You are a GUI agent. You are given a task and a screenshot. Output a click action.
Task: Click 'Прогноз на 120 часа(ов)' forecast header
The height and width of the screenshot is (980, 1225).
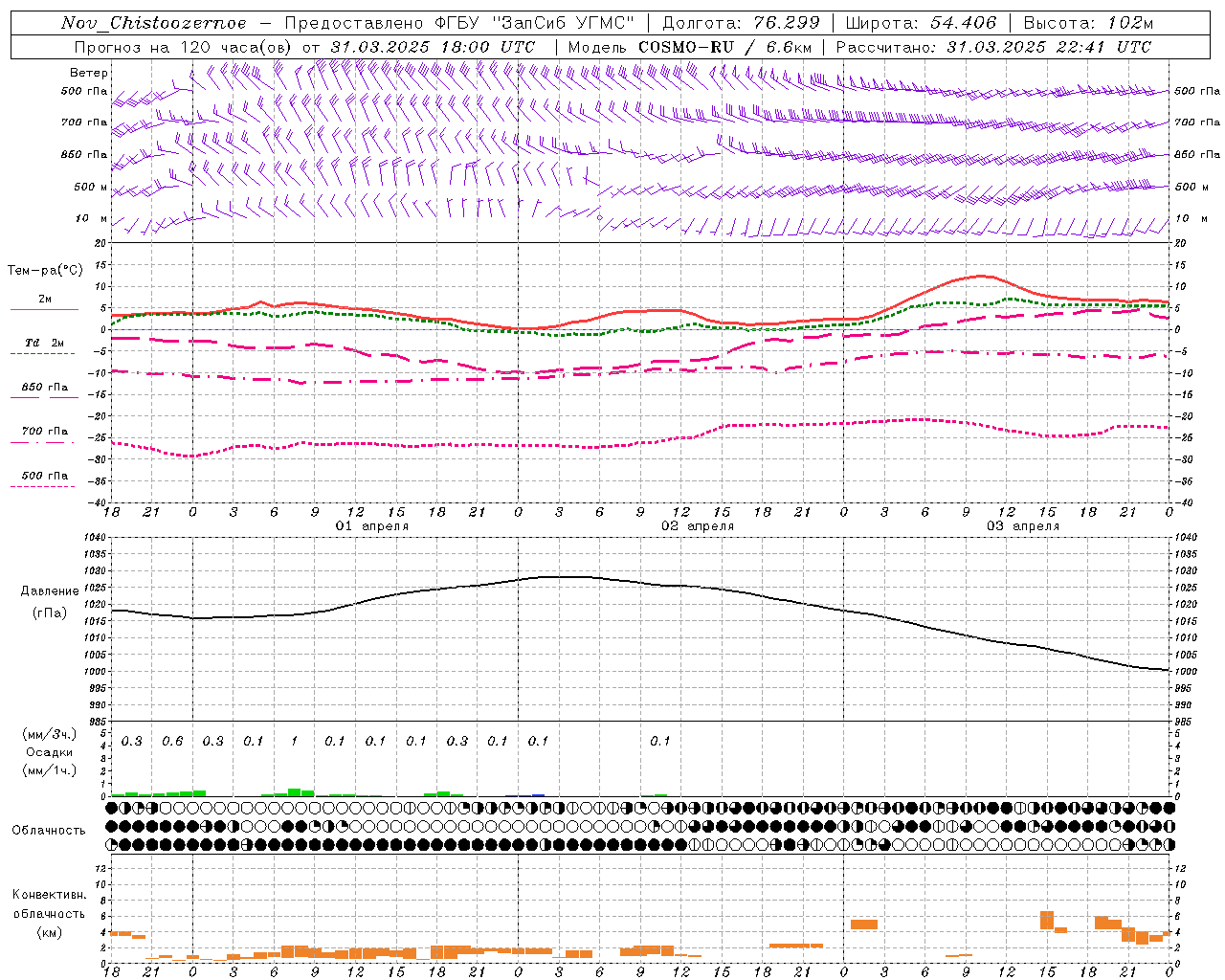[185, 47]
